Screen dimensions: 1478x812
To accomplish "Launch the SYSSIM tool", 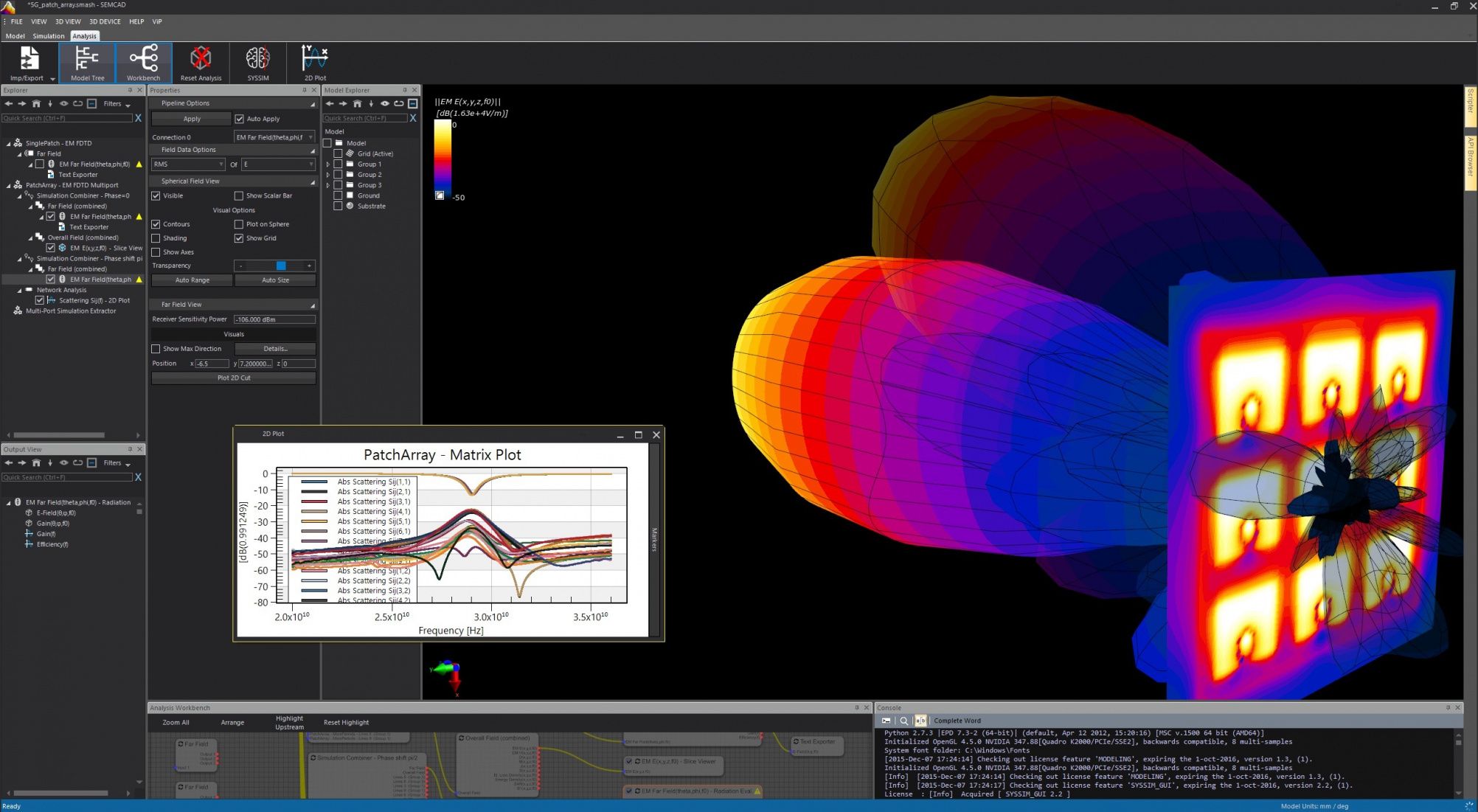I will (x=257, y=63).
